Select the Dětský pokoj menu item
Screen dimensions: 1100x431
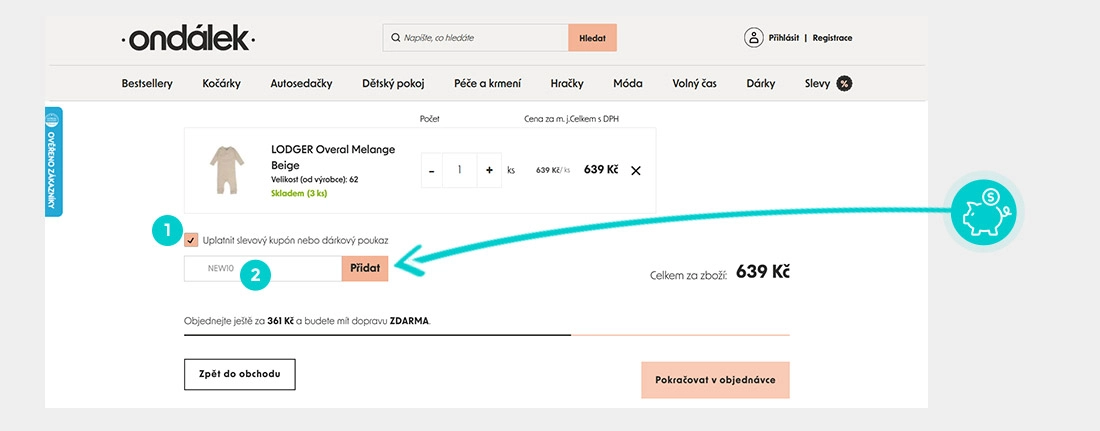pos(393,84)
